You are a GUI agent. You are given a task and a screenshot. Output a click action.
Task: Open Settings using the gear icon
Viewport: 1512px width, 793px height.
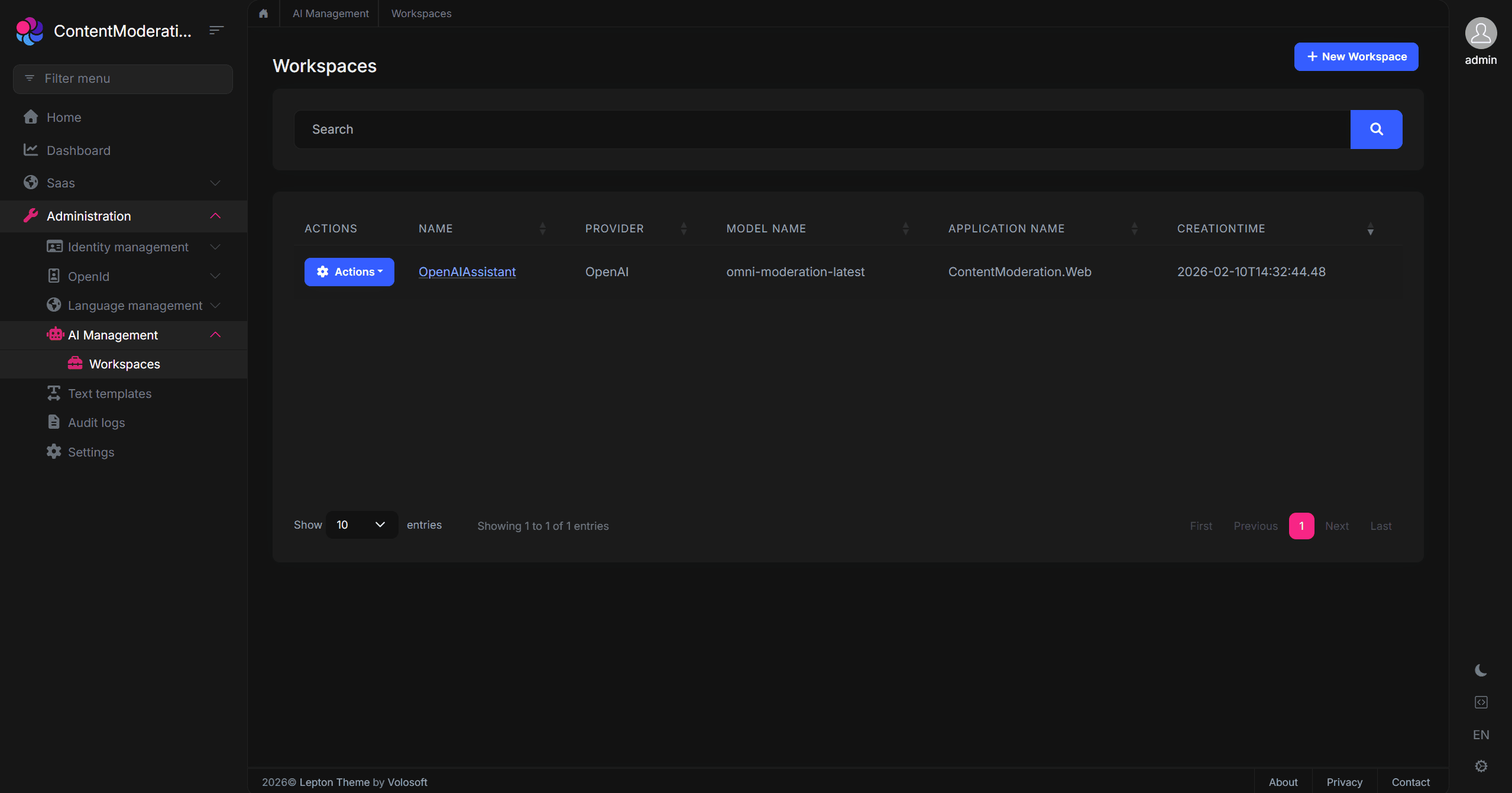pyautogui.click(x=53, y=452)
